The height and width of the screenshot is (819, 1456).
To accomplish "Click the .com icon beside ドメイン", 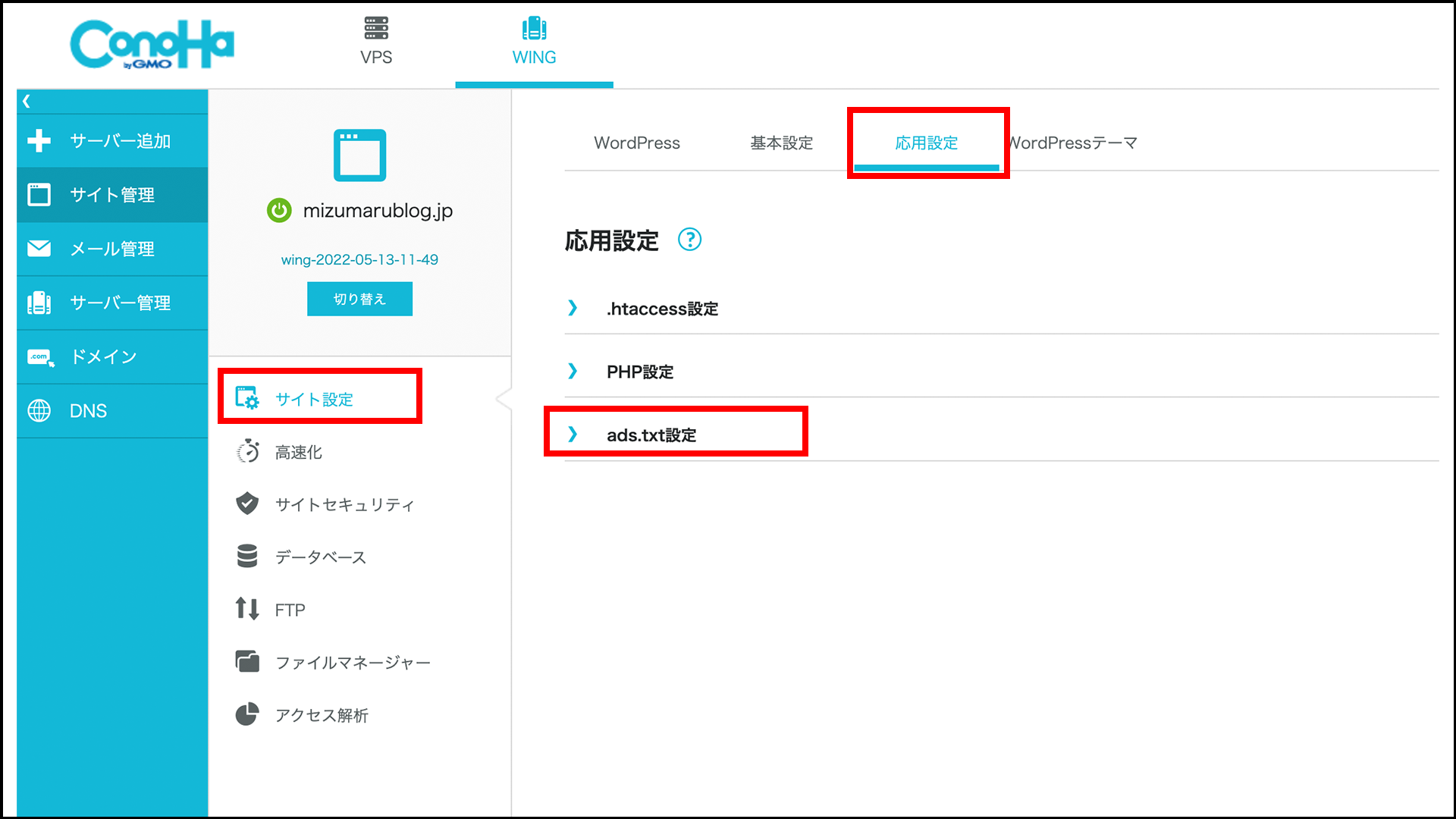I will click(40, 357).
